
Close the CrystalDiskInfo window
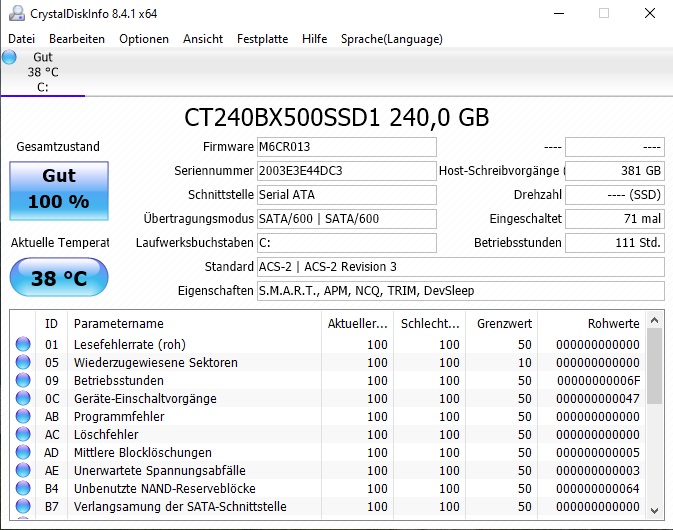click(x=650, y=13)
